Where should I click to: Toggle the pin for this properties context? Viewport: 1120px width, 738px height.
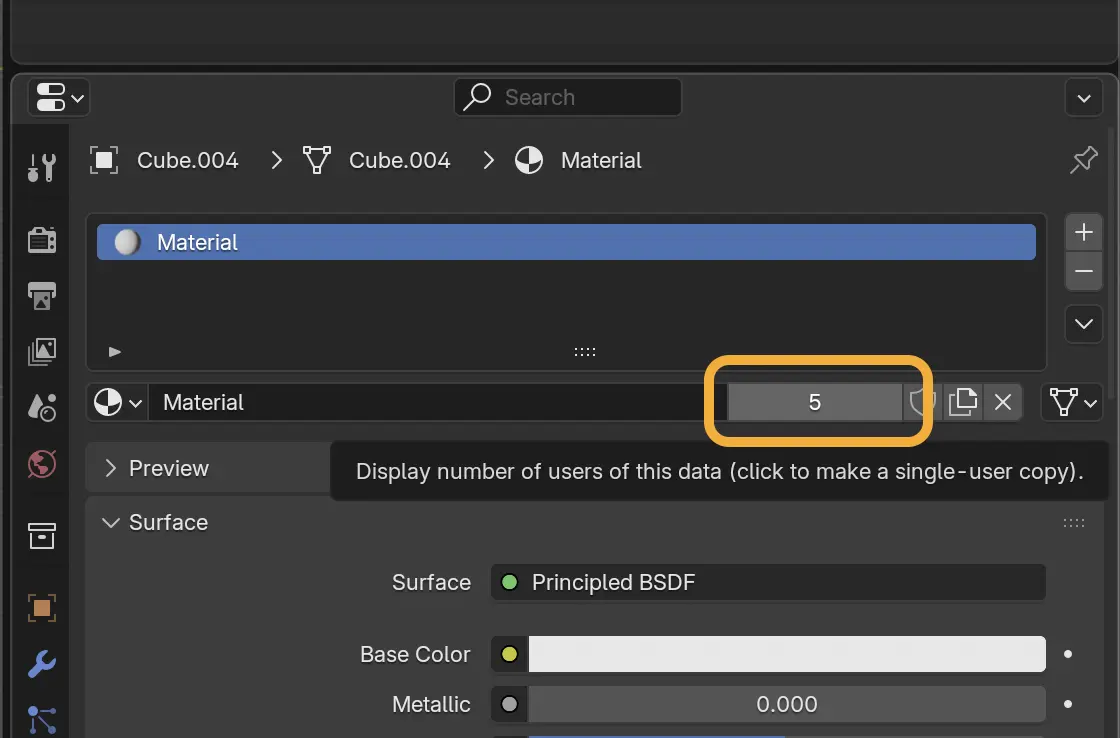click(1084, 160)
